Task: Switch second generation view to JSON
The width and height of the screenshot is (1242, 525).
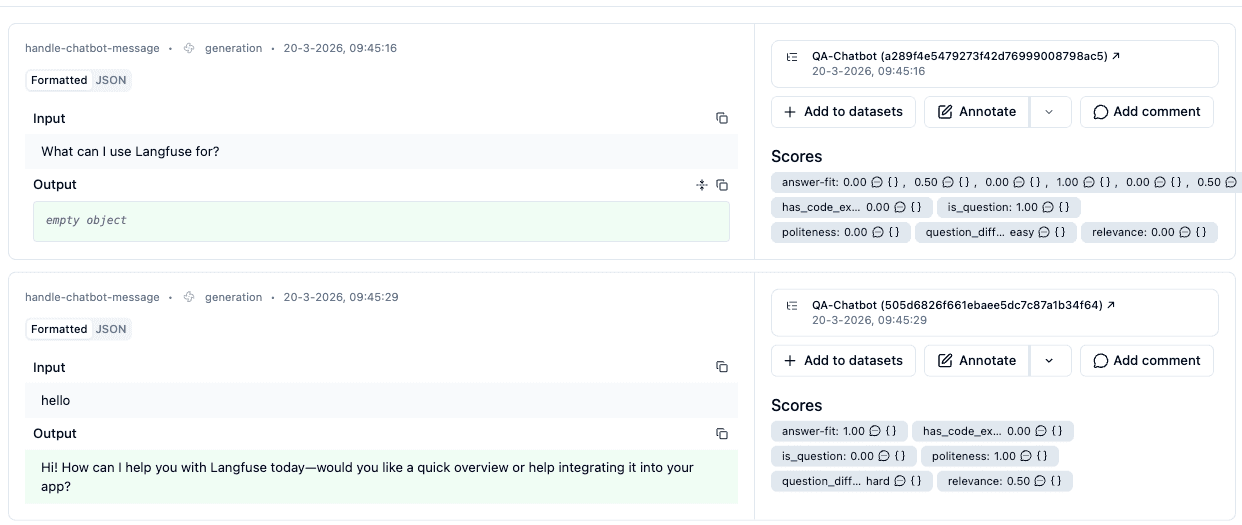Action: click(x=111, y=329)
